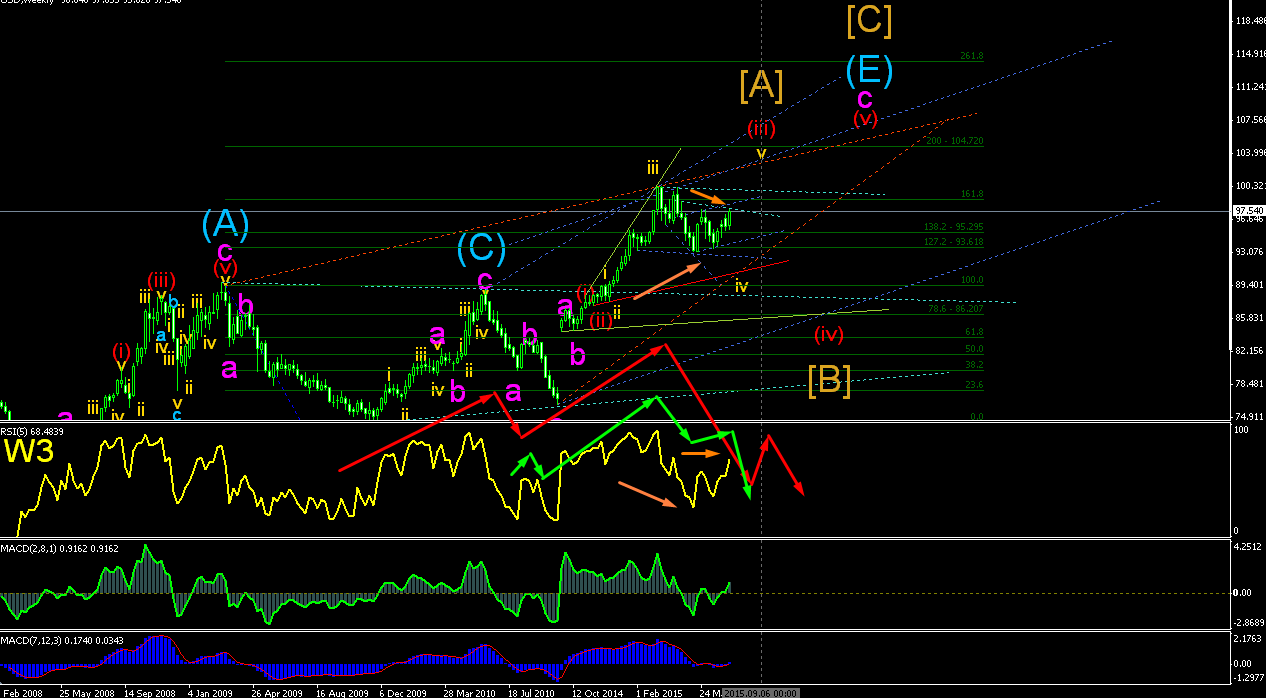Select the orange [A] wave label
The width and height of the screenshot is (1266, 698).
click(761, 86)
